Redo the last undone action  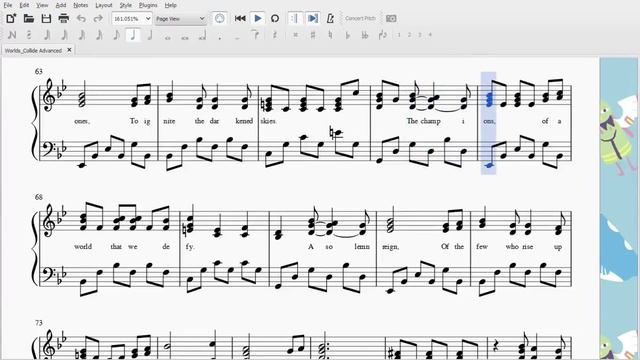(x=98, y=18)
